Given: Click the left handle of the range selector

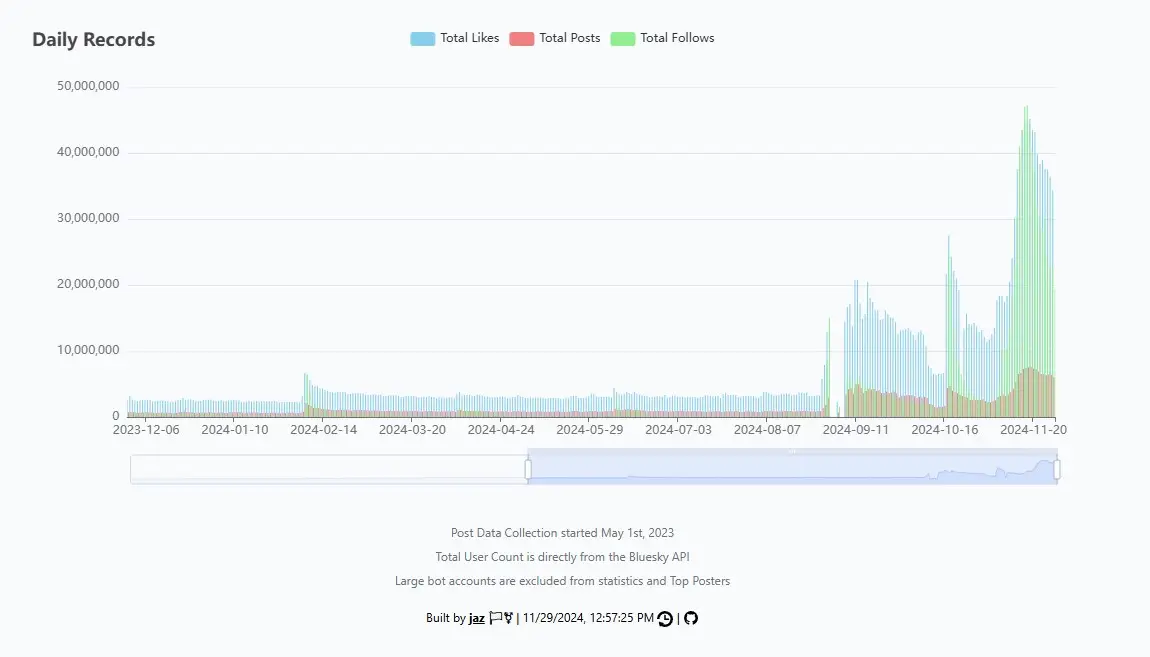Looking at the screenshot, I should click(527, 468).
